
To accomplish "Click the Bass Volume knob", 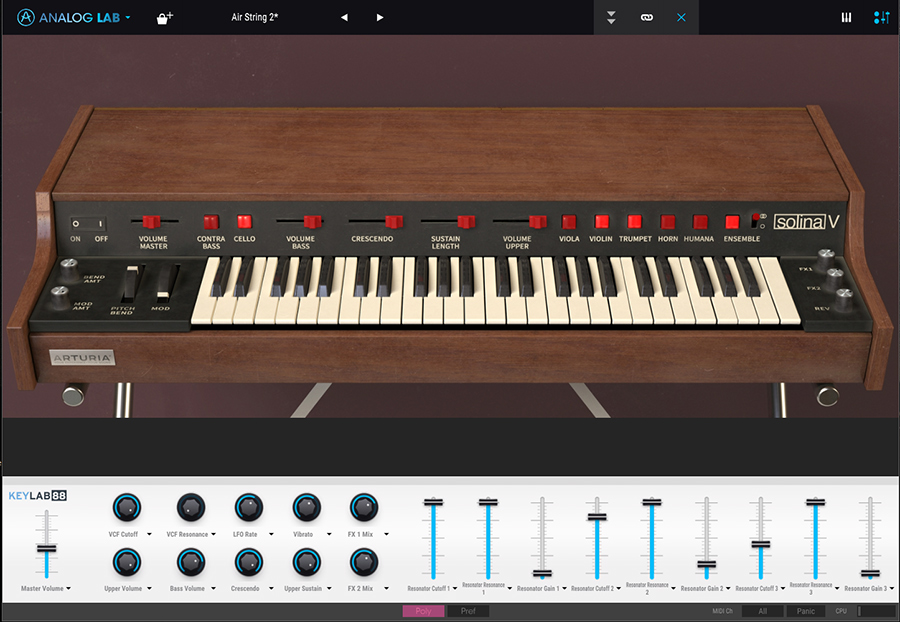I will [x=191, y=562].
